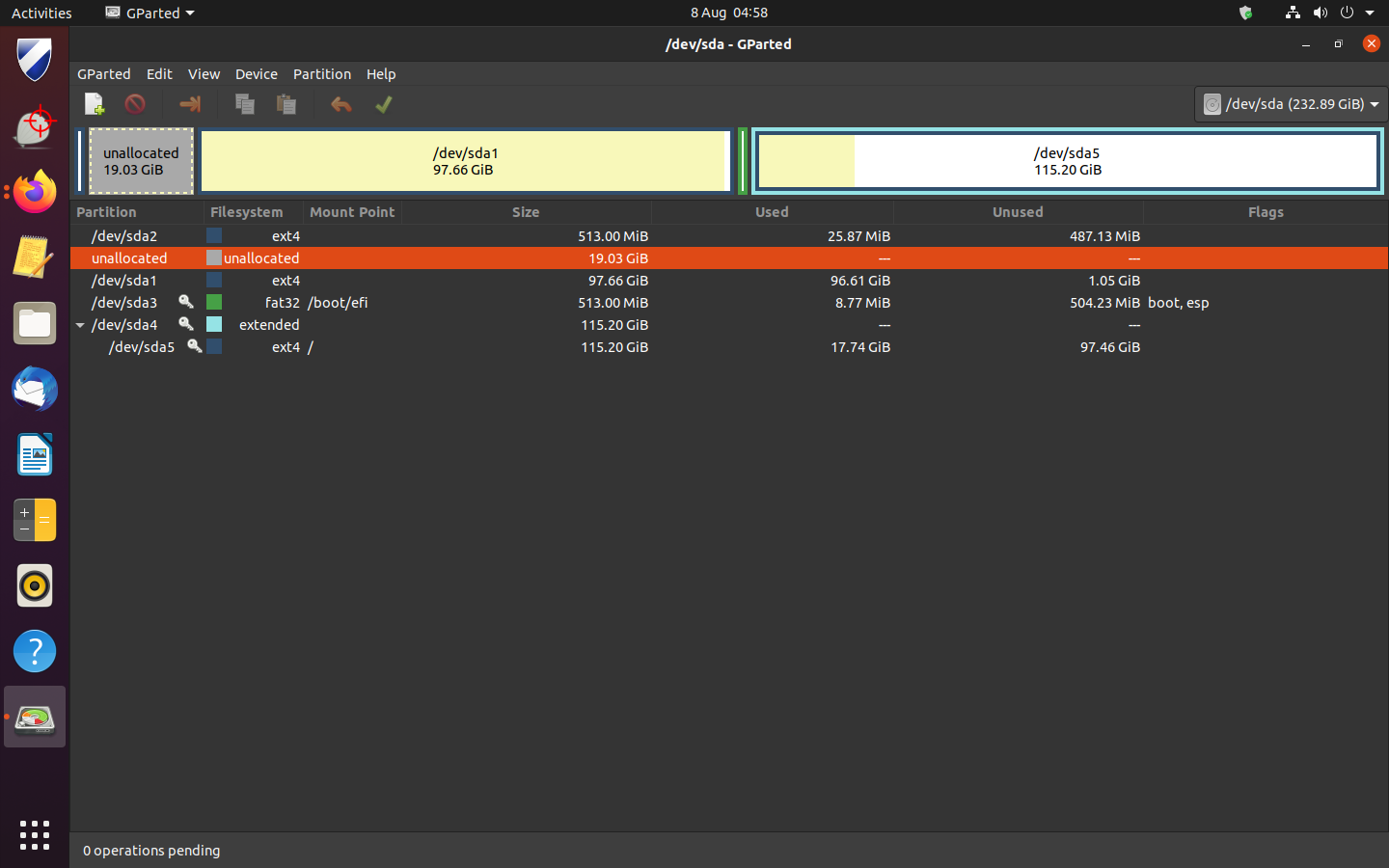Select the /dev/sda5 block in disk map
The height and width of the screenshot is (868, 1389).
point(1068,161)
